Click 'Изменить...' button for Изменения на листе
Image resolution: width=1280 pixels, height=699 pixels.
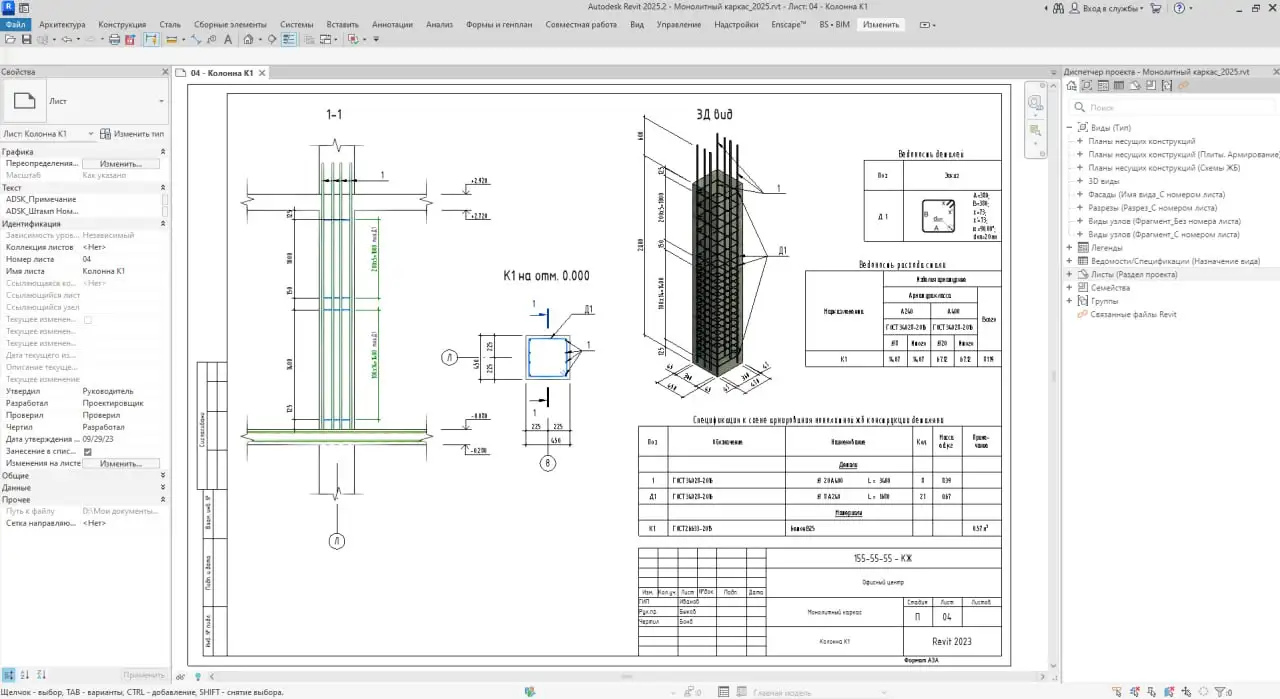pos(120,464)
